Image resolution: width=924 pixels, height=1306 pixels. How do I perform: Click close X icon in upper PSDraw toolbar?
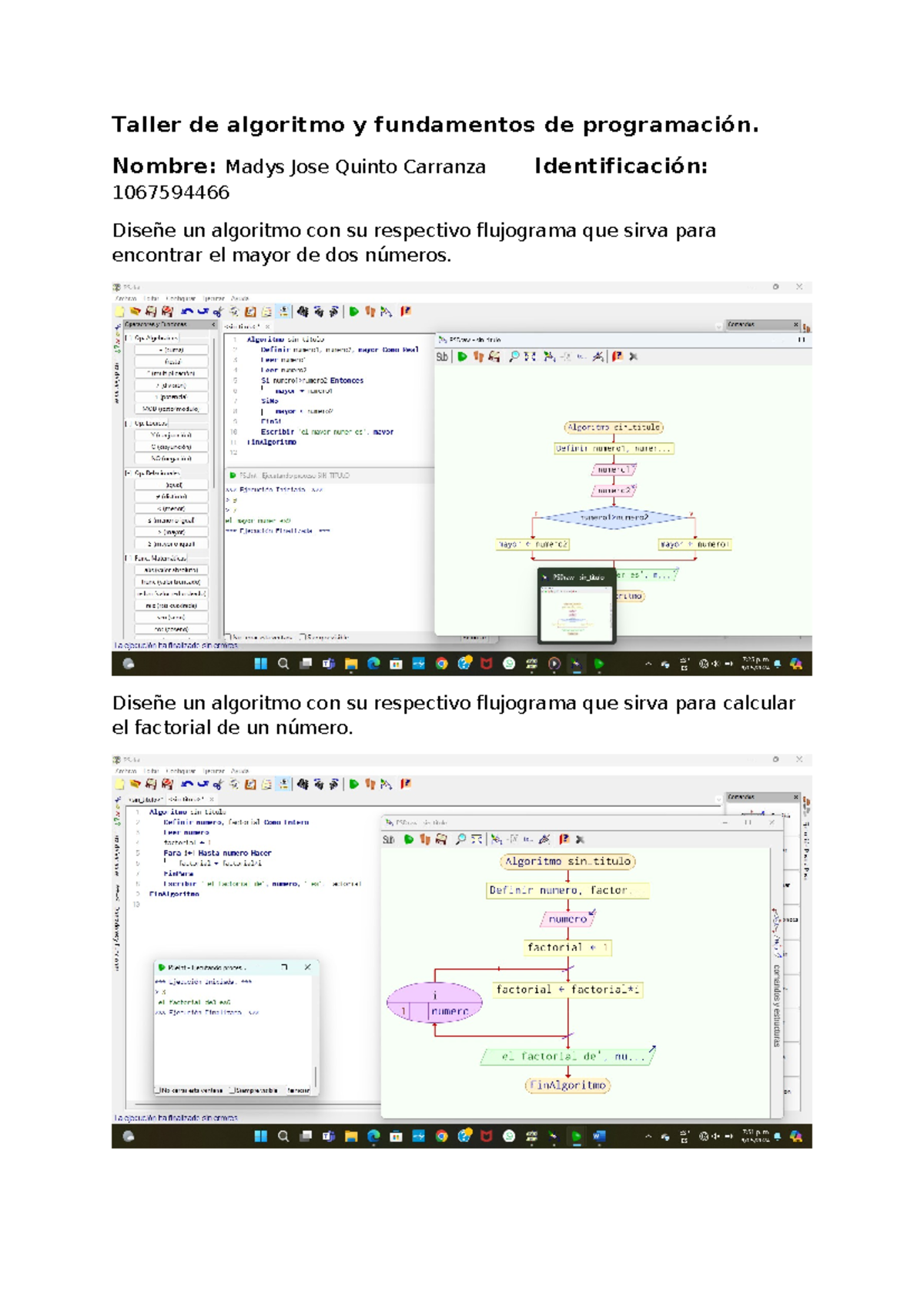[634, 357]
